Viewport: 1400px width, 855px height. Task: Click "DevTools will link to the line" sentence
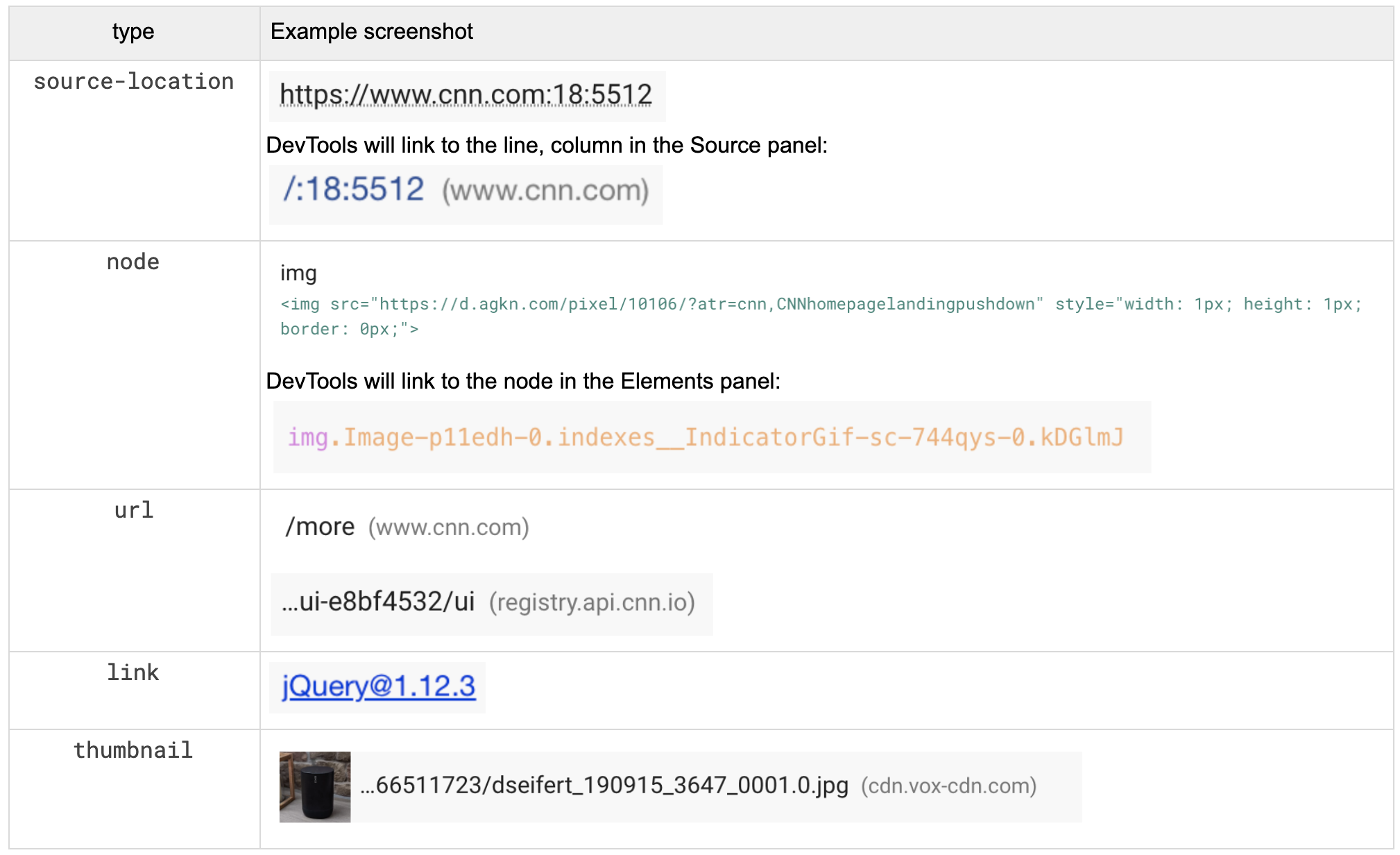pyautogui.click(x=547, y=145)
